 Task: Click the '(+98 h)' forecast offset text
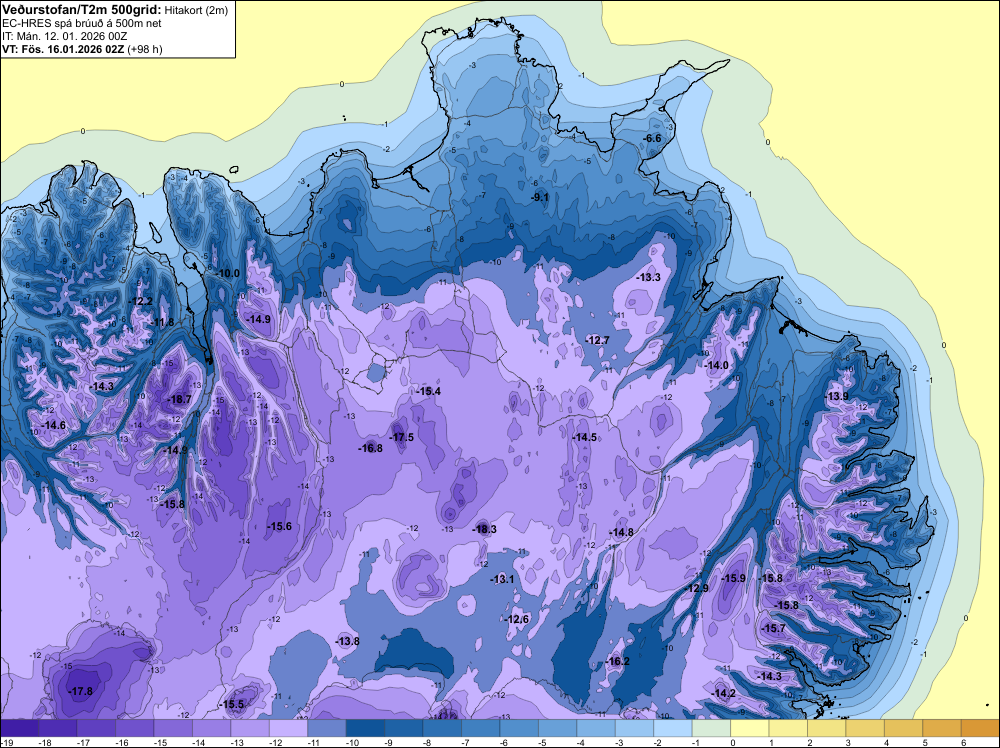tap(145, 49)
